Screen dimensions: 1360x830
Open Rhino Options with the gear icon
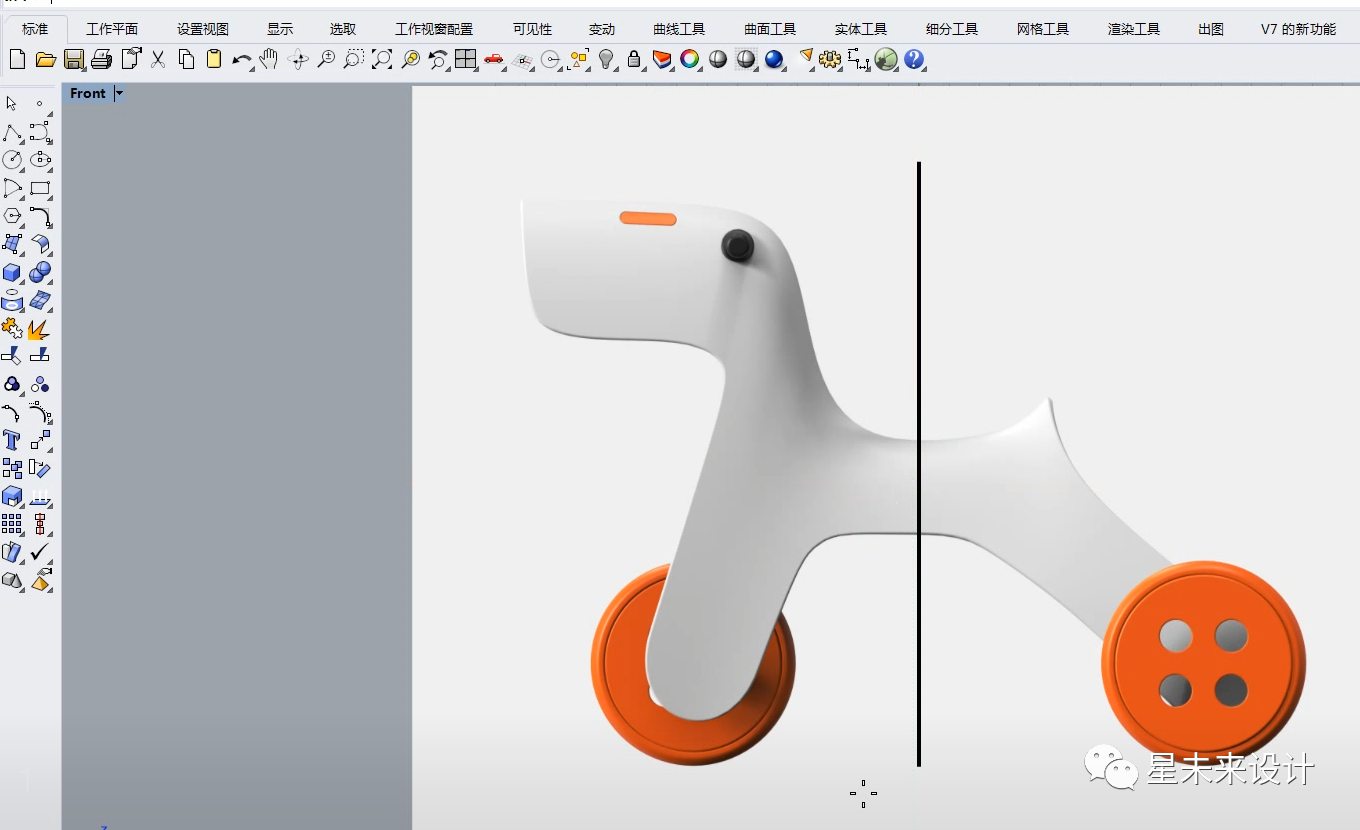pos(829,60)
